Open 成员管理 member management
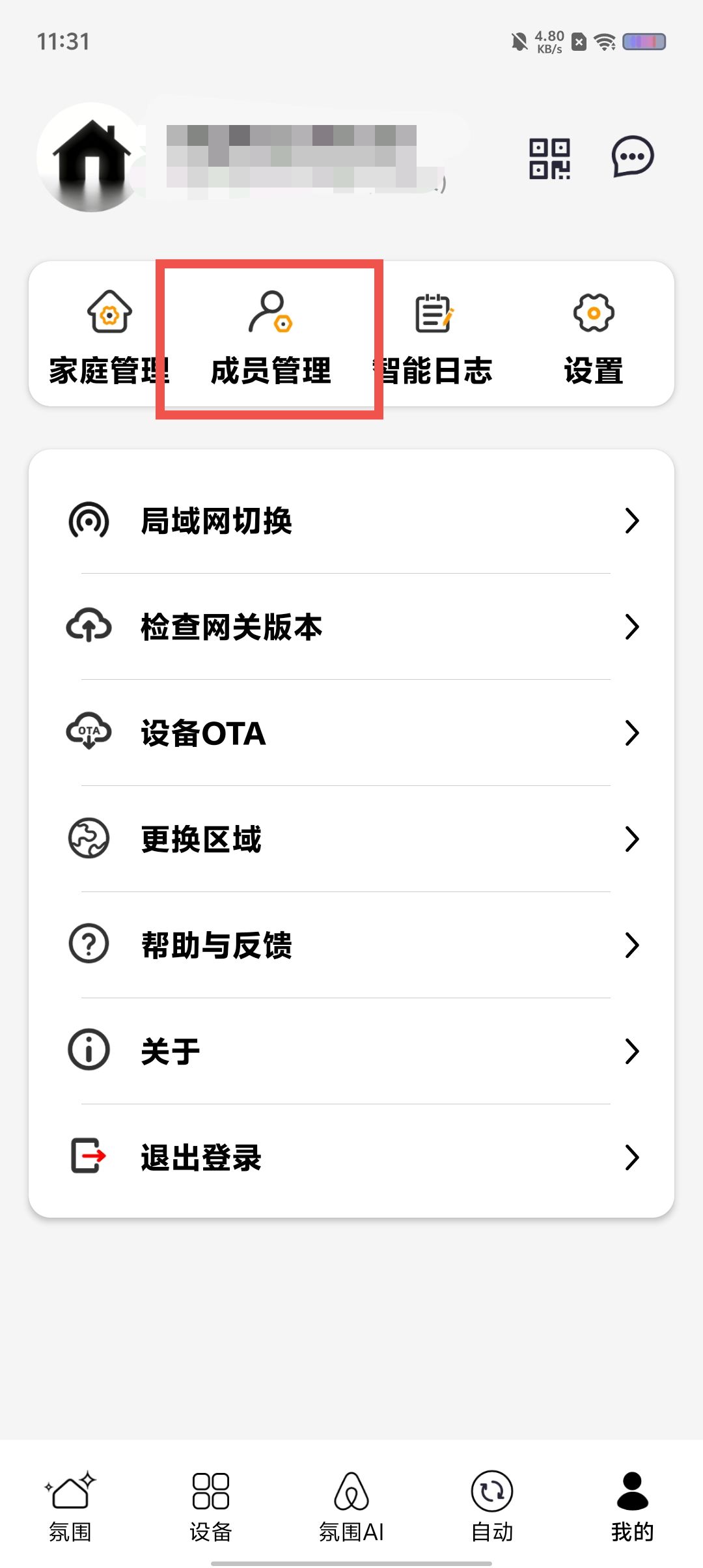Image resolution: width=703 pixels, height=1568 pixels. point(270,337)
